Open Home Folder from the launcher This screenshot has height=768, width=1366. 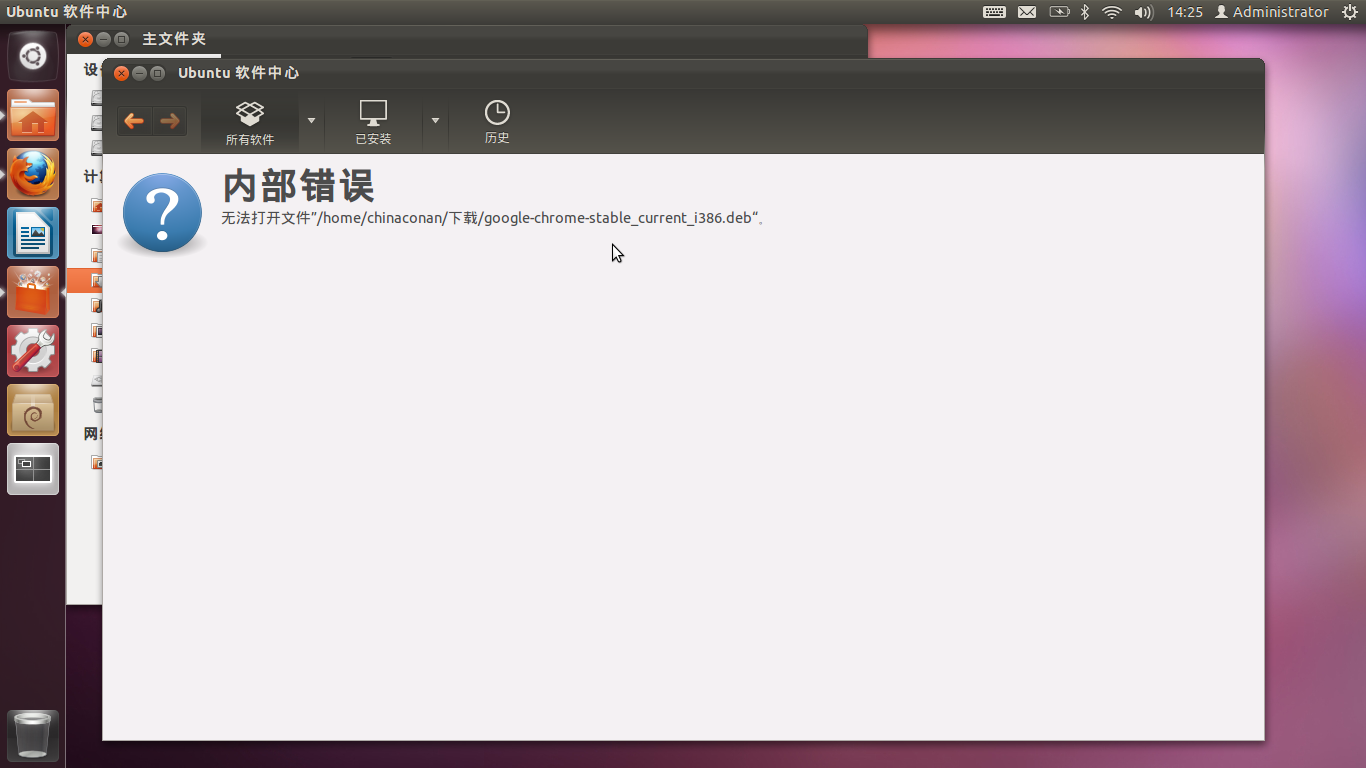click(x=33, y=115)
